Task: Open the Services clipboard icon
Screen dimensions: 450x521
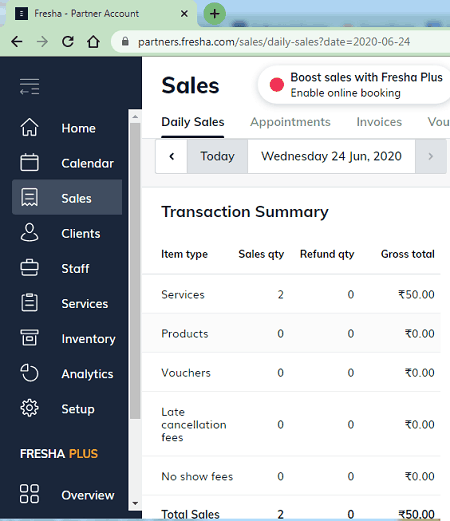Action: click(29, 303)
